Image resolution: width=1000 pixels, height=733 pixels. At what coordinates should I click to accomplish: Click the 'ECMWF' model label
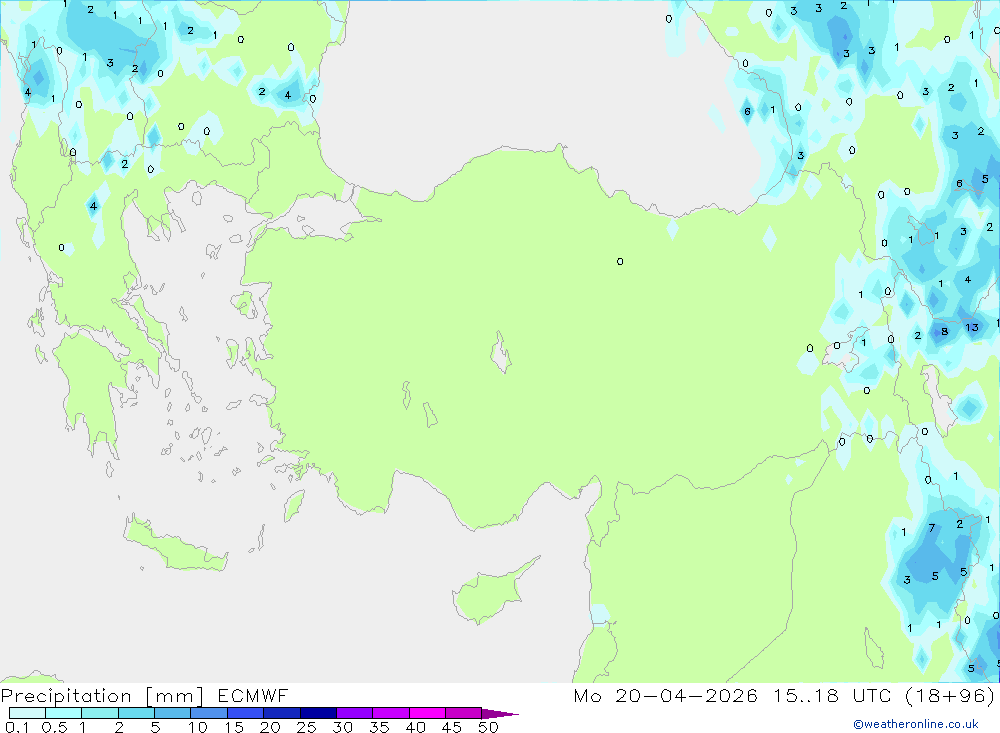click(x=253, y=695)
